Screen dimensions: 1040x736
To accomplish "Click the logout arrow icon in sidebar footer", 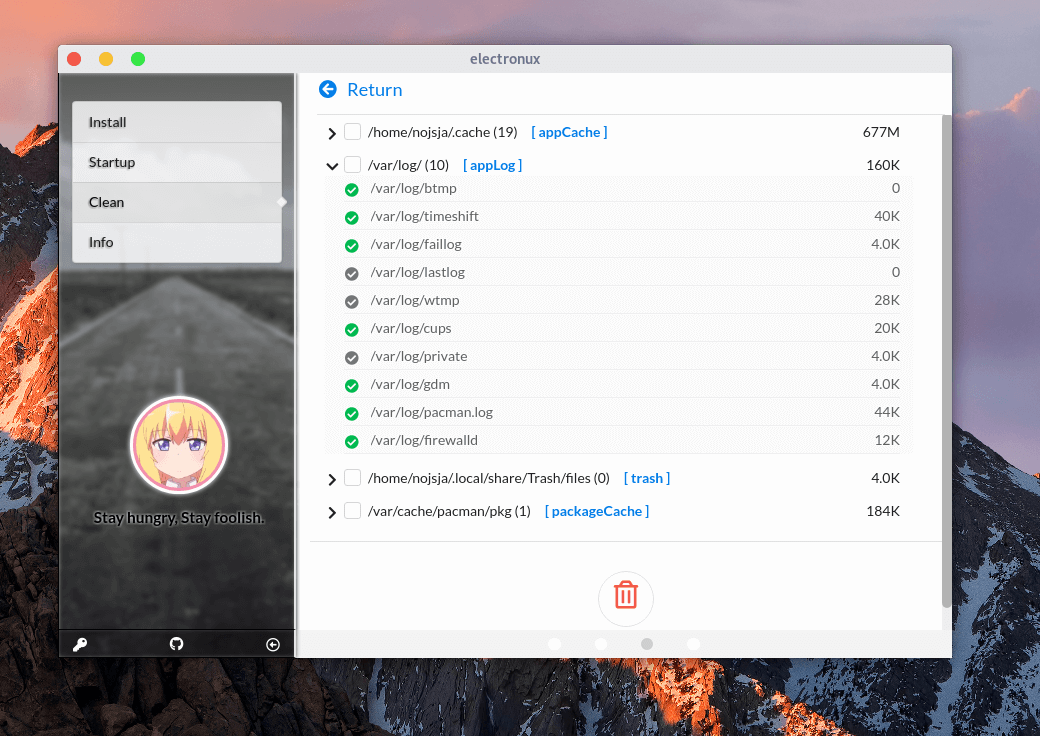I will tap(273, 644).
